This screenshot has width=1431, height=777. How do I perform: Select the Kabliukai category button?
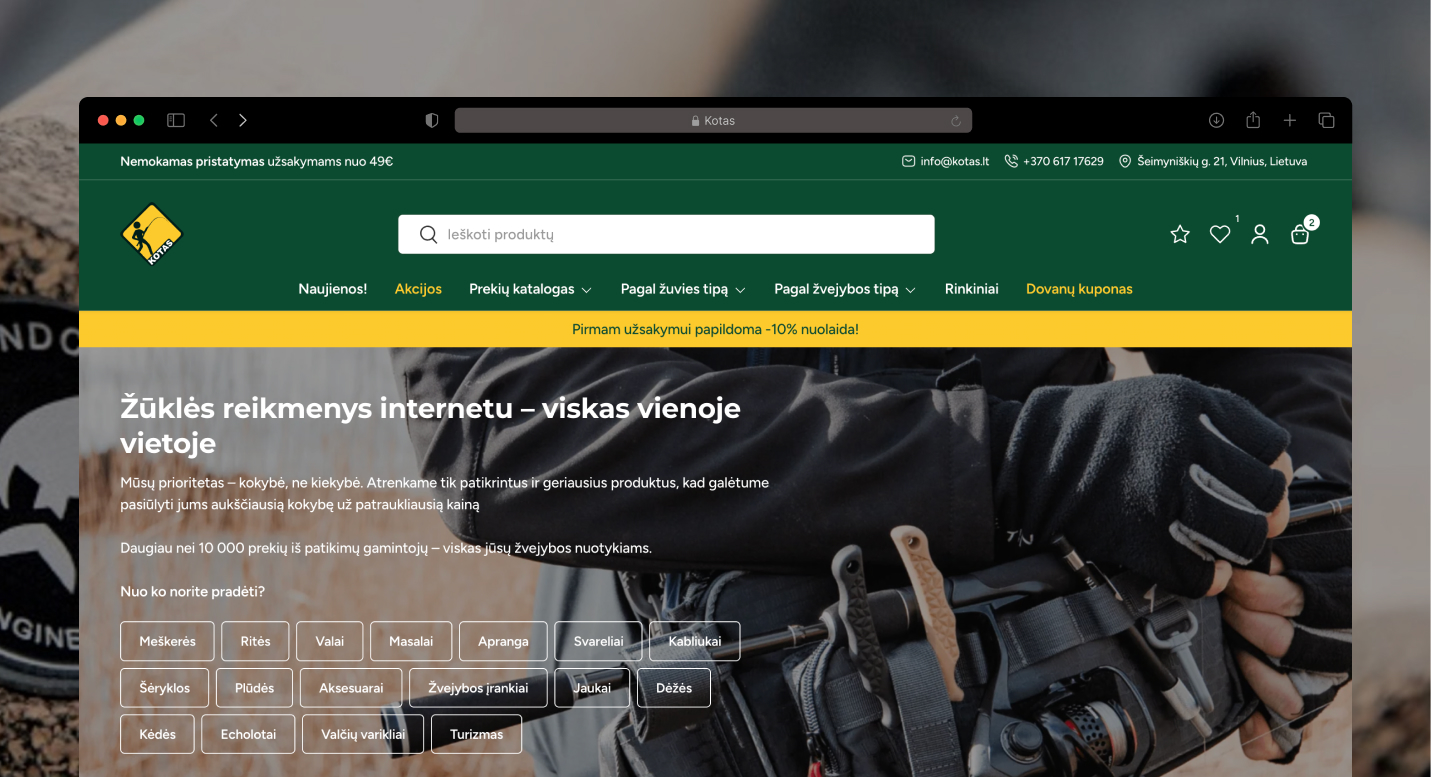click(x=695, y=641)
